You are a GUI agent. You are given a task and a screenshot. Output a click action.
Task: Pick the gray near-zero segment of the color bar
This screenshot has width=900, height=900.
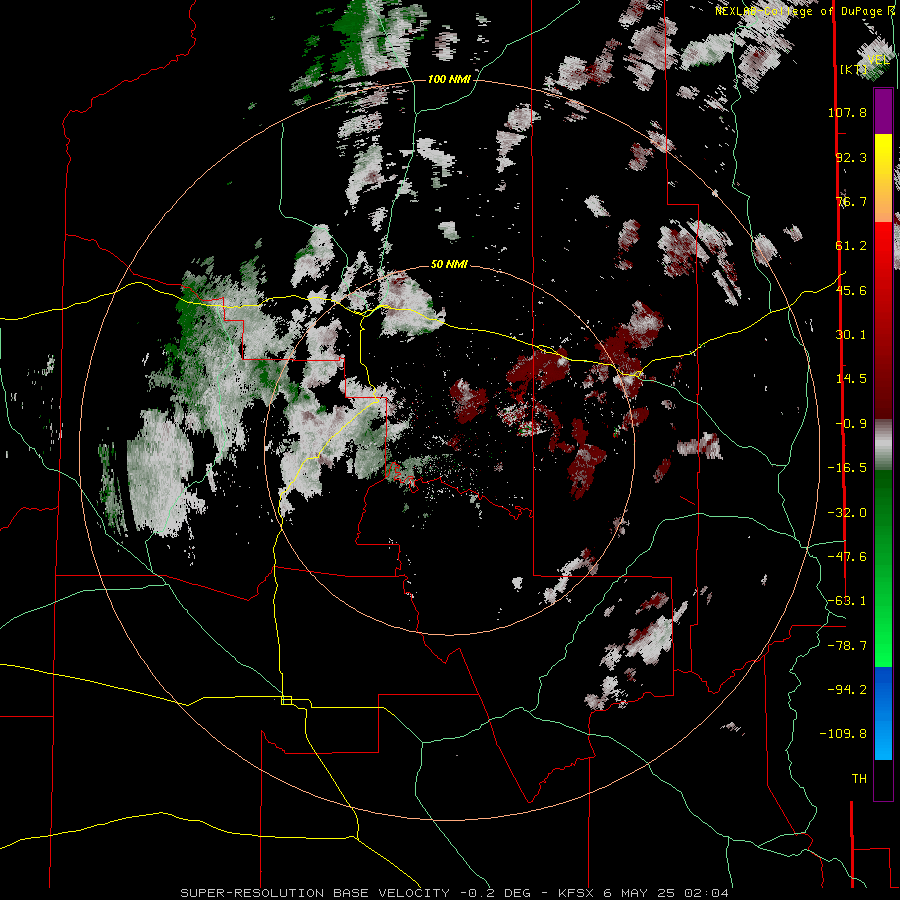tap(883, 444)
